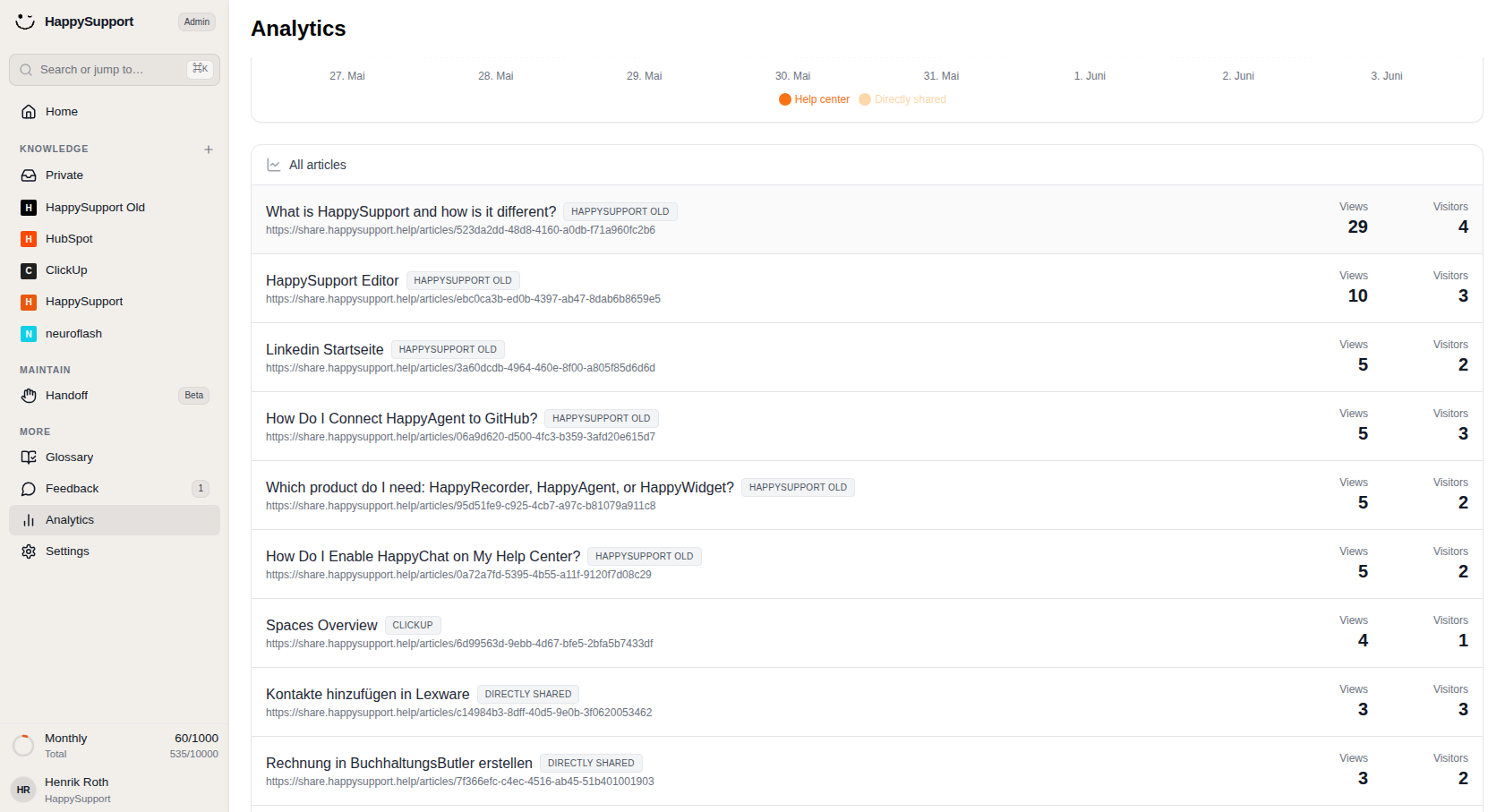Screen dimensions: 1505x812
Task: Click the ⌘K shortcut badge
Action: (x=201, y=69)
